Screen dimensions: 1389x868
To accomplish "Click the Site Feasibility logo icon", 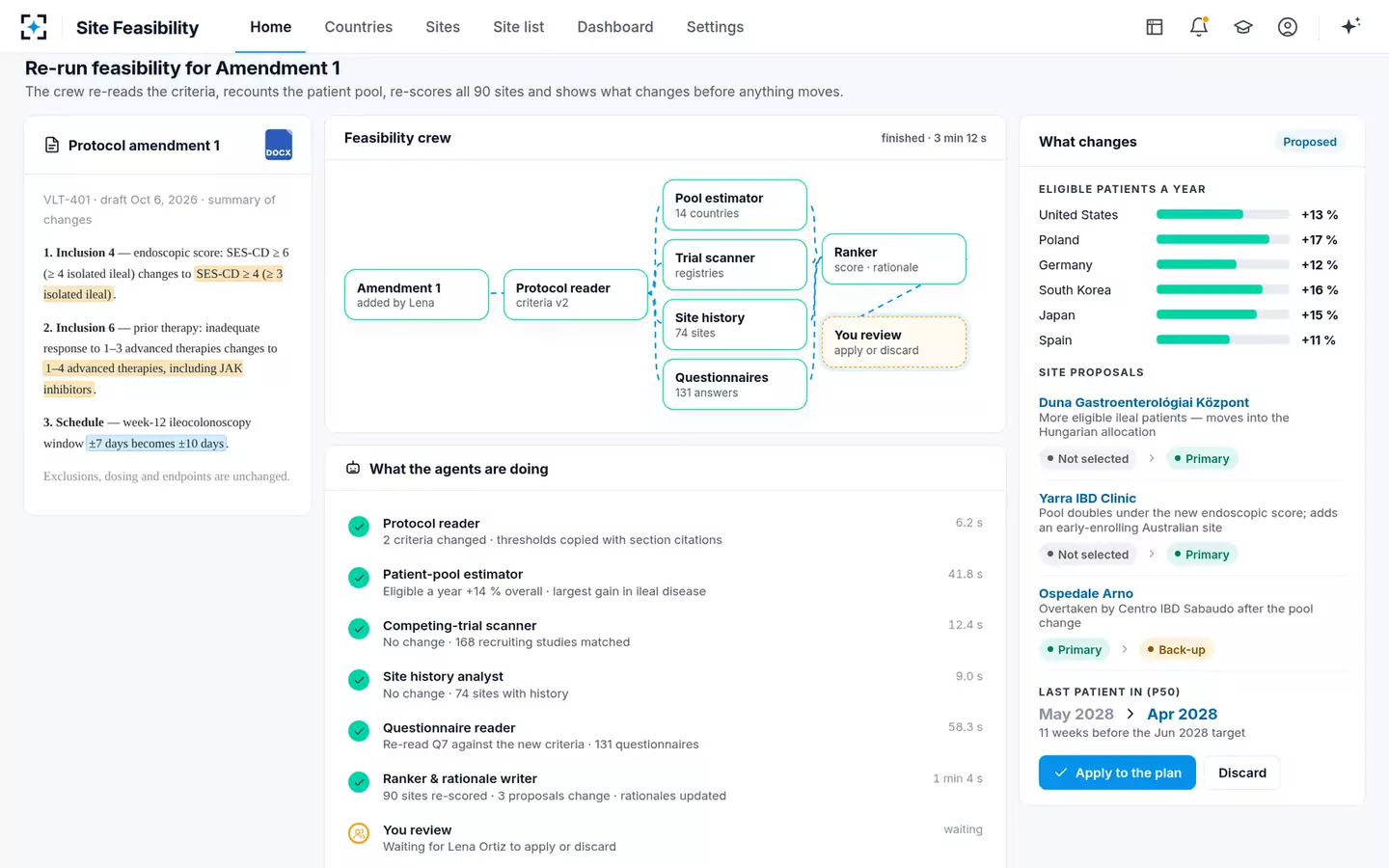I will point(34,27).
